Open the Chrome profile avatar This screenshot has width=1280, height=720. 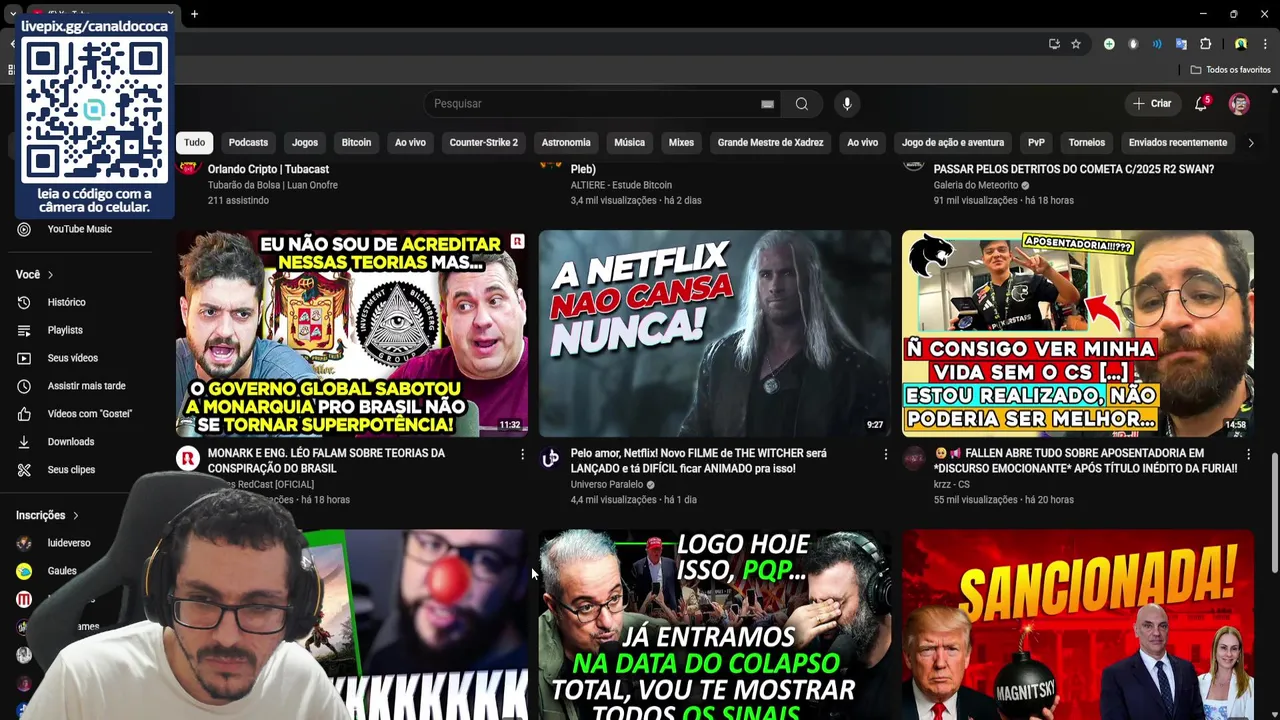(x=1240, y=44)
